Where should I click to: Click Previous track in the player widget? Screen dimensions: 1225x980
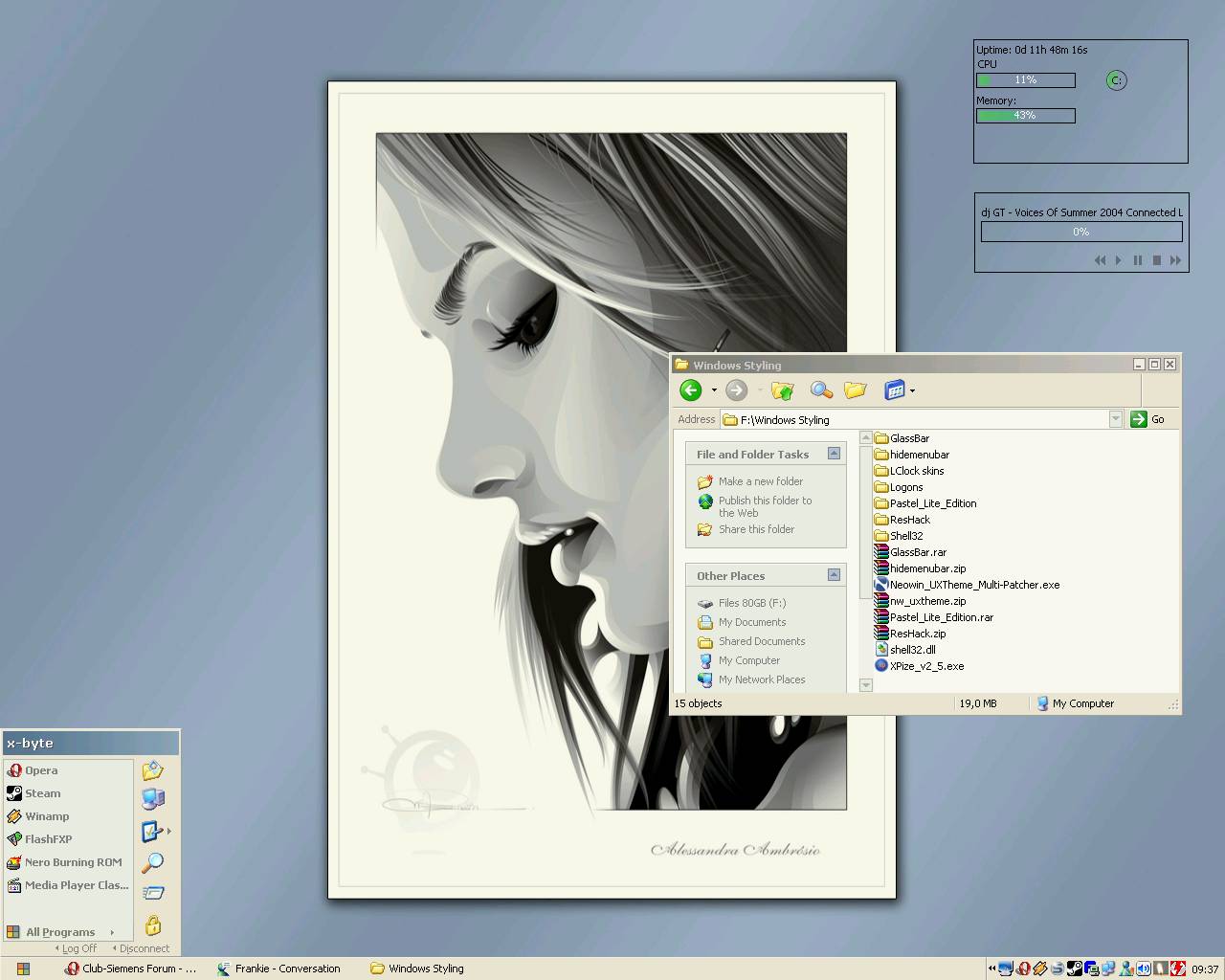click(1100, 260)
